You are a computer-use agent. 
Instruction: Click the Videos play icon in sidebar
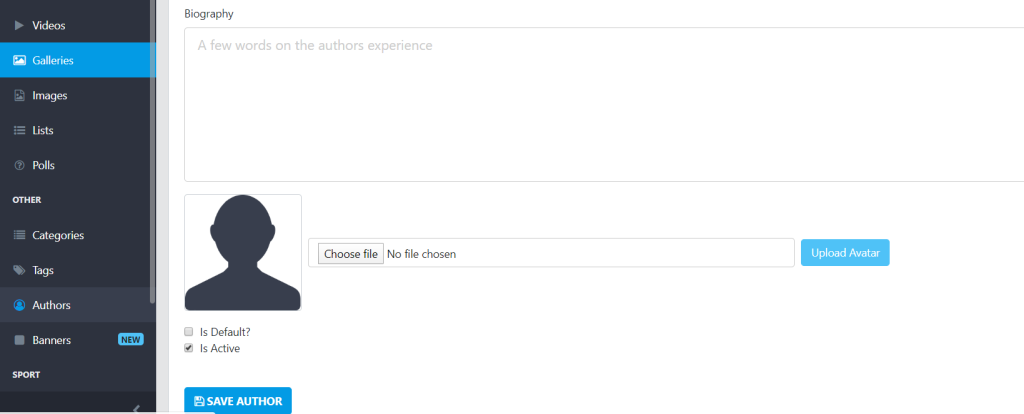[x=19, y=25]
